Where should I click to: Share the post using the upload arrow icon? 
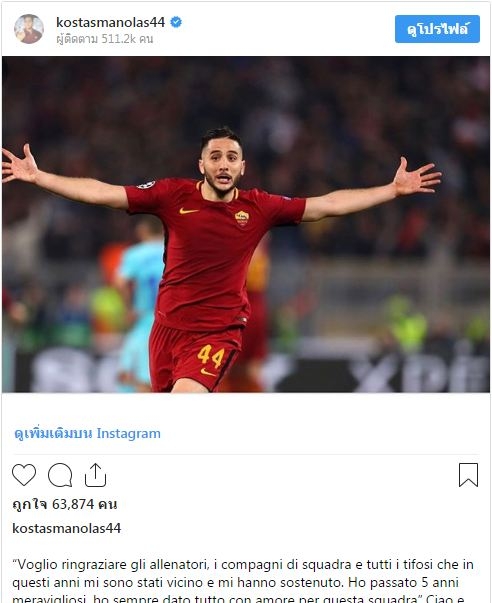click(95, 475)
